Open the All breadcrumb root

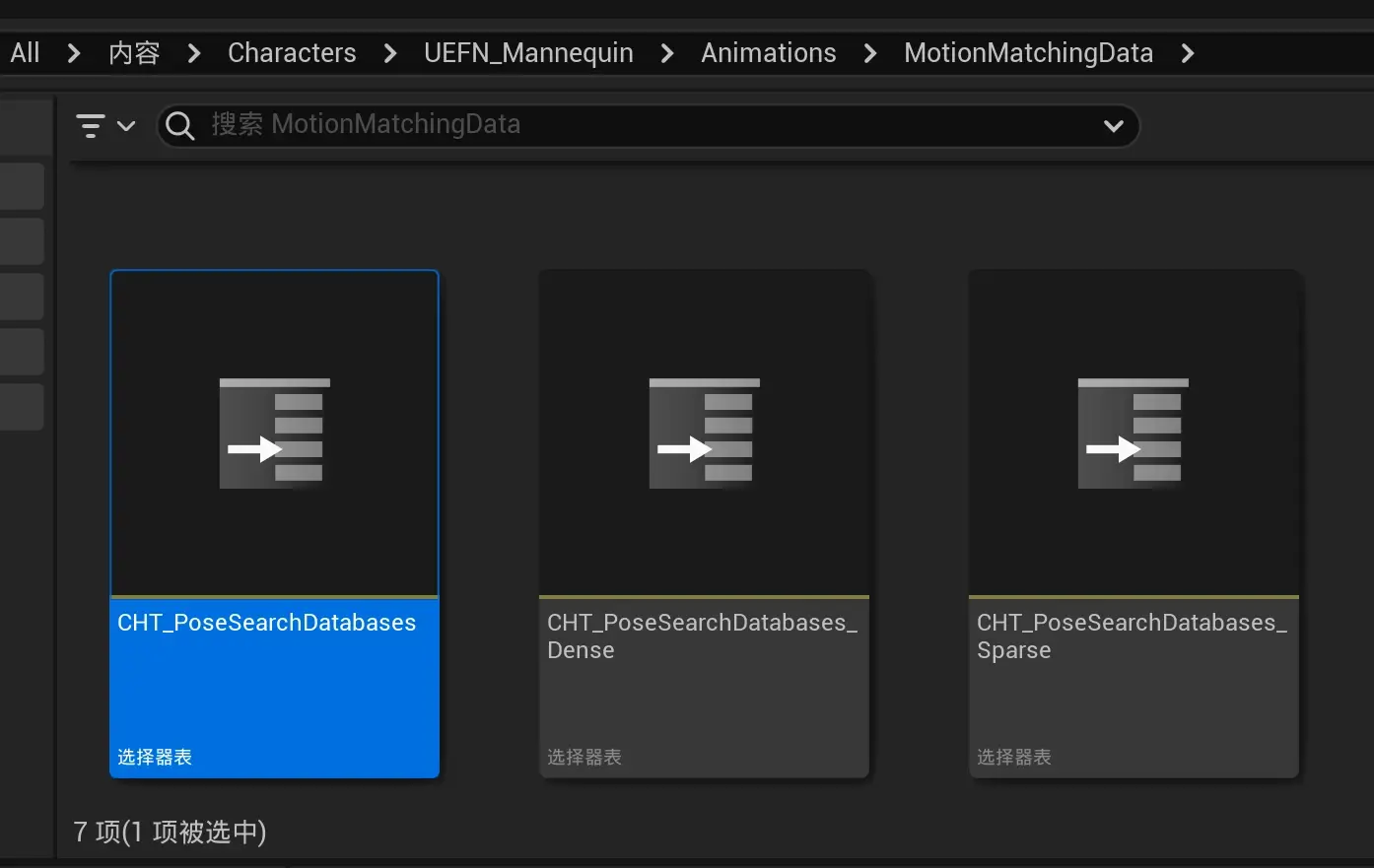[25, 53]
